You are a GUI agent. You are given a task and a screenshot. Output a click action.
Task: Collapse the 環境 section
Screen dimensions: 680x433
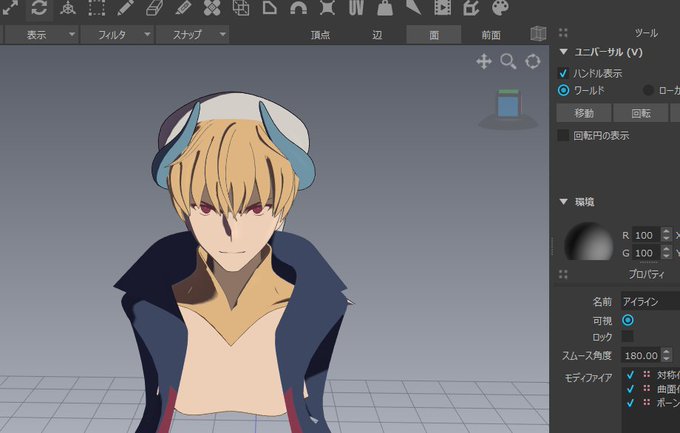point(564,202)
